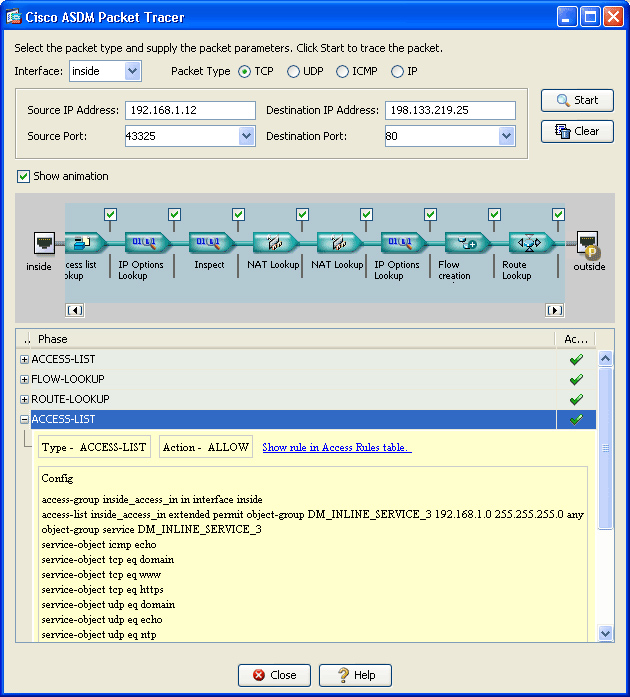Click the phase list vertical scrollbar thumb
The width and height of the screenshot is (630, 697).
[x=606, y=448]
